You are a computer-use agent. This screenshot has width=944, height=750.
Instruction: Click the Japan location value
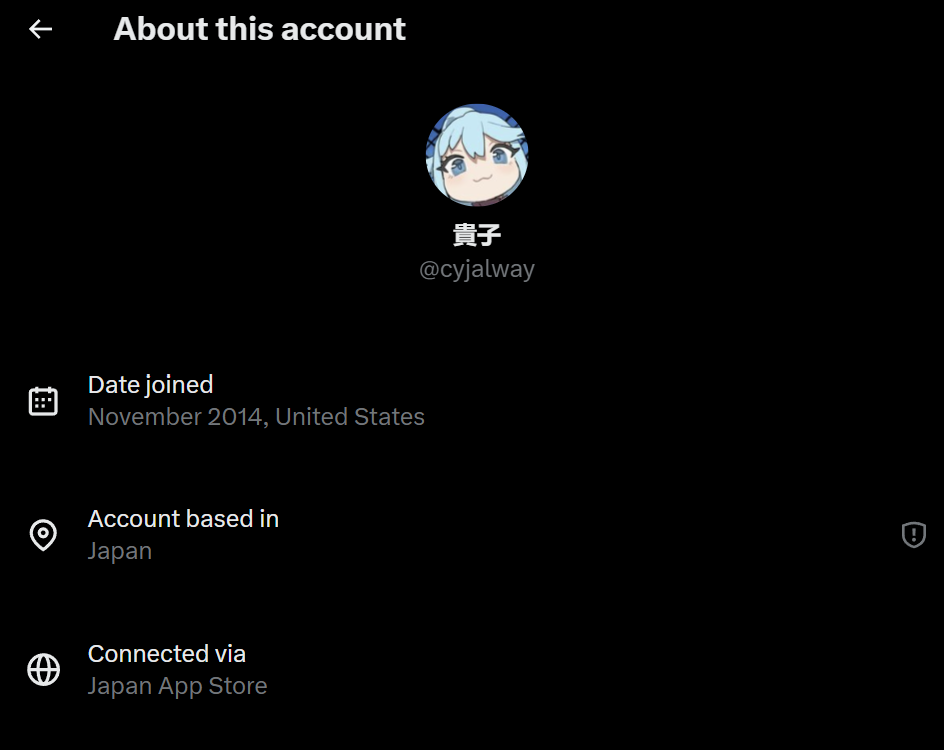(x=120, y=551)
